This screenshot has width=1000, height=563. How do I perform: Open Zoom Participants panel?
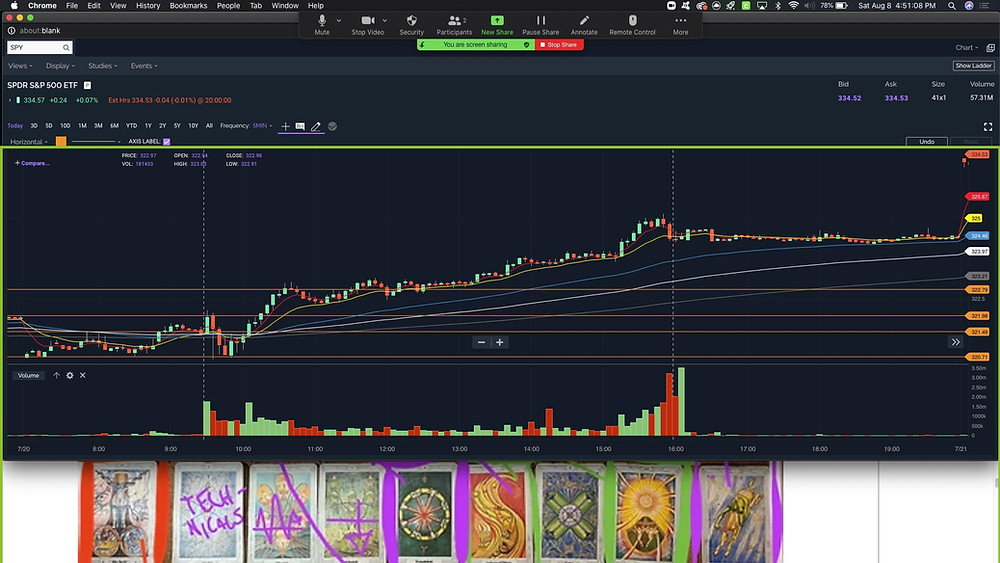point(454,25)
